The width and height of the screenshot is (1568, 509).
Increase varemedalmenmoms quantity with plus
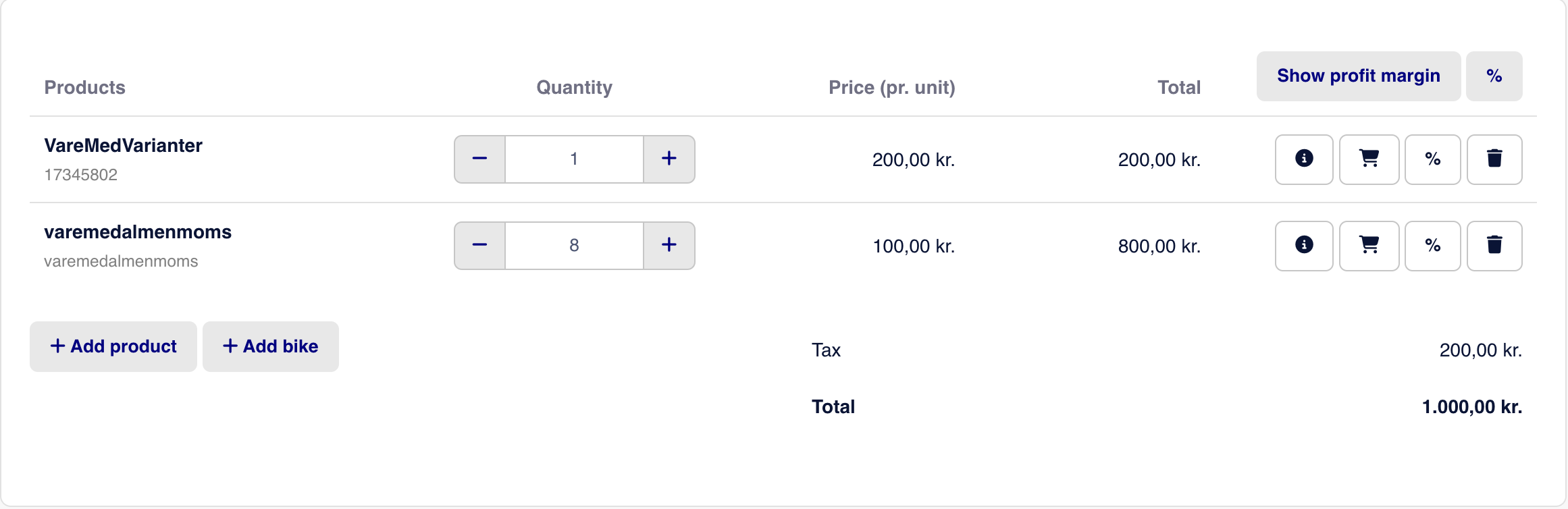tap(669, 246)
